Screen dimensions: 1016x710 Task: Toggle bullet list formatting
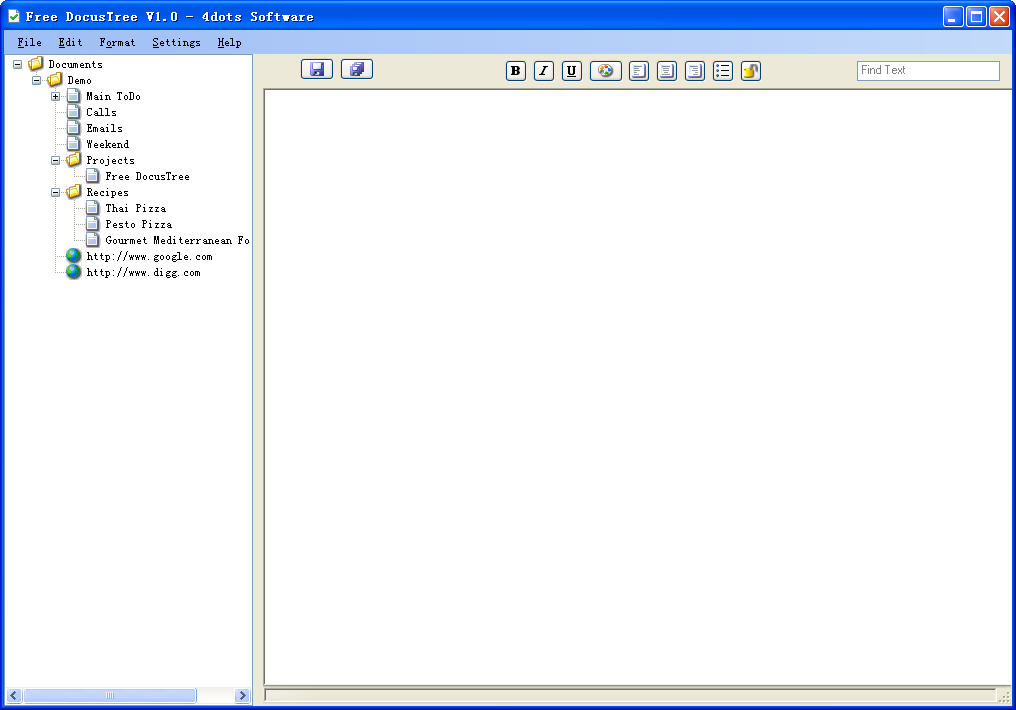click(722, 71)
